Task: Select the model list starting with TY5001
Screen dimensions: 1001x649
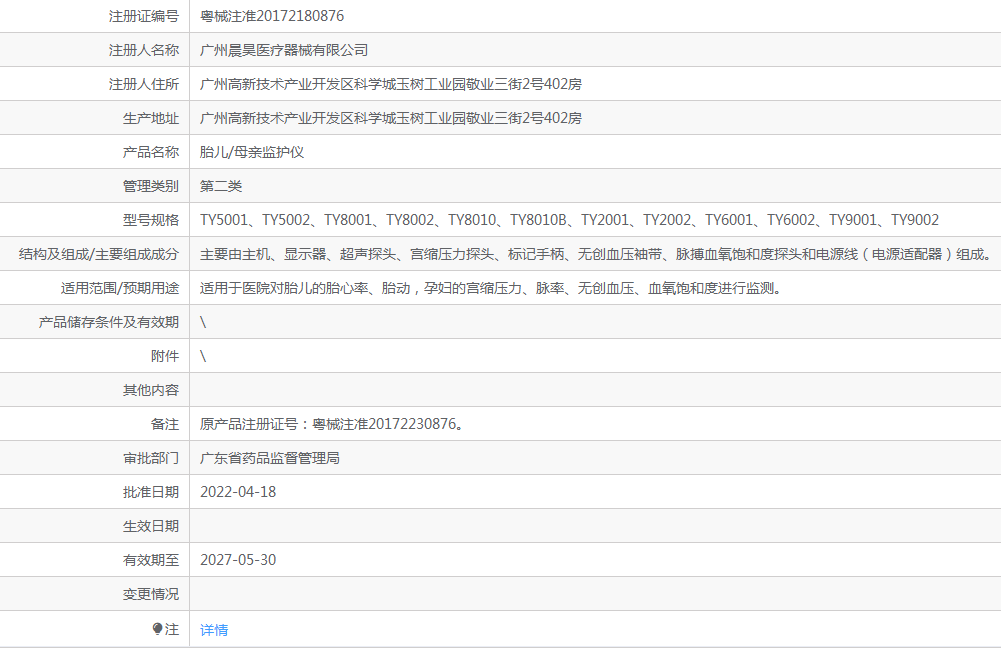Action: (569, 220)
